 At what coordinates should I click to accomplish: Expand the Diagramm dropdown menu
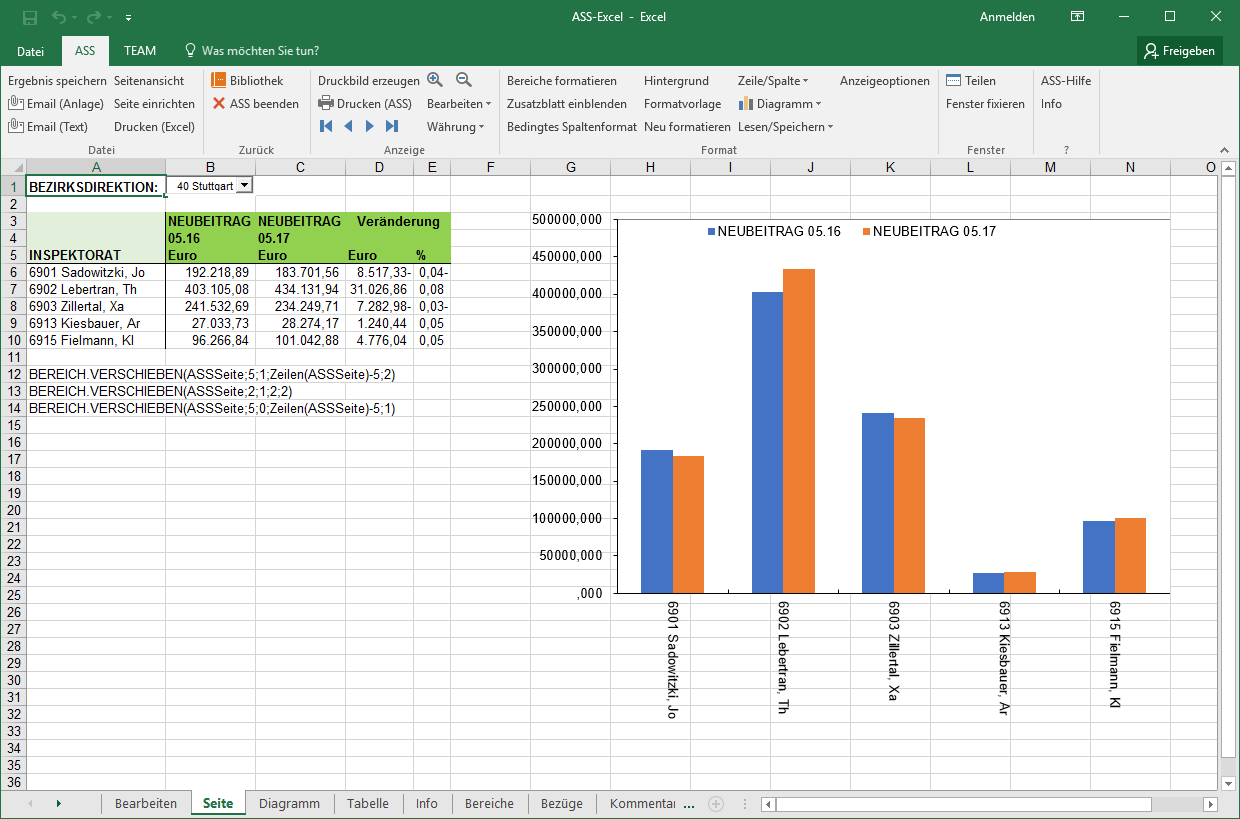tap(780, 104)
